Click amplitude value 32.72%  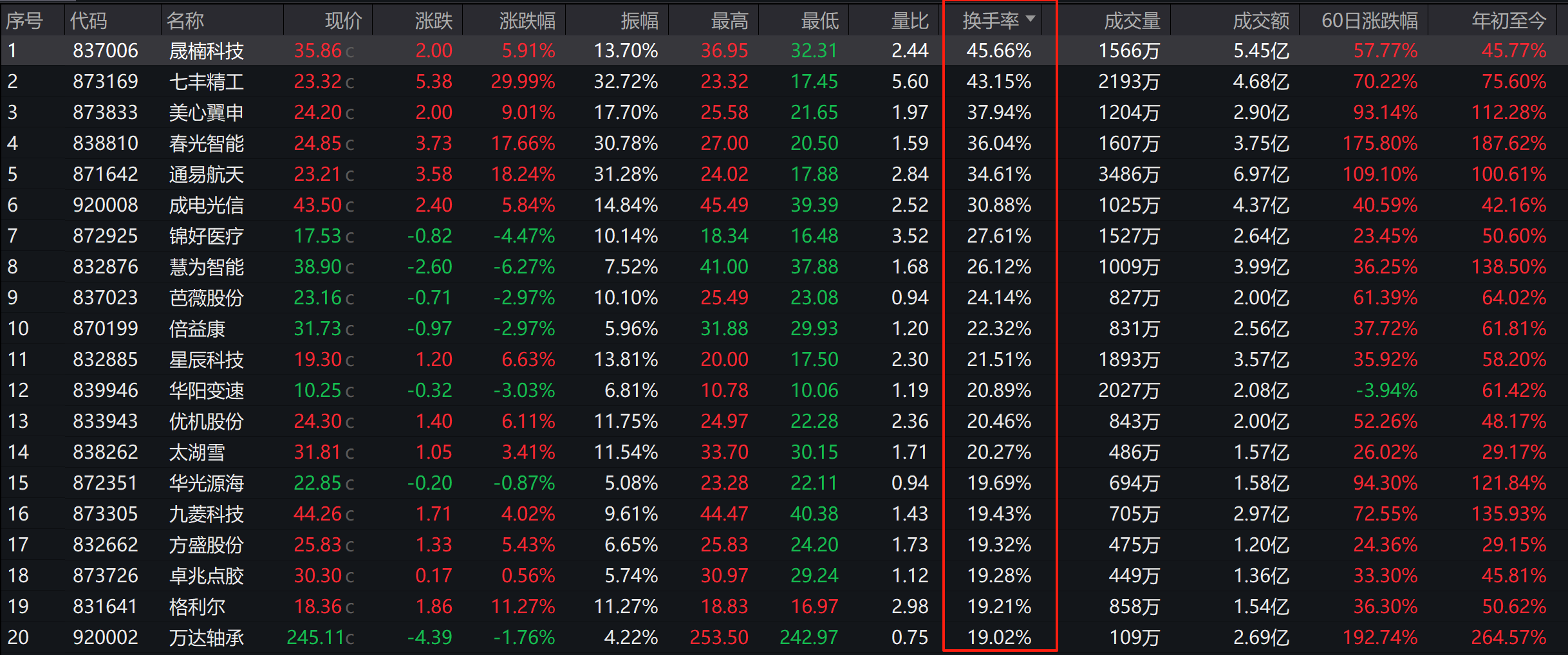(x=626, y=82)
